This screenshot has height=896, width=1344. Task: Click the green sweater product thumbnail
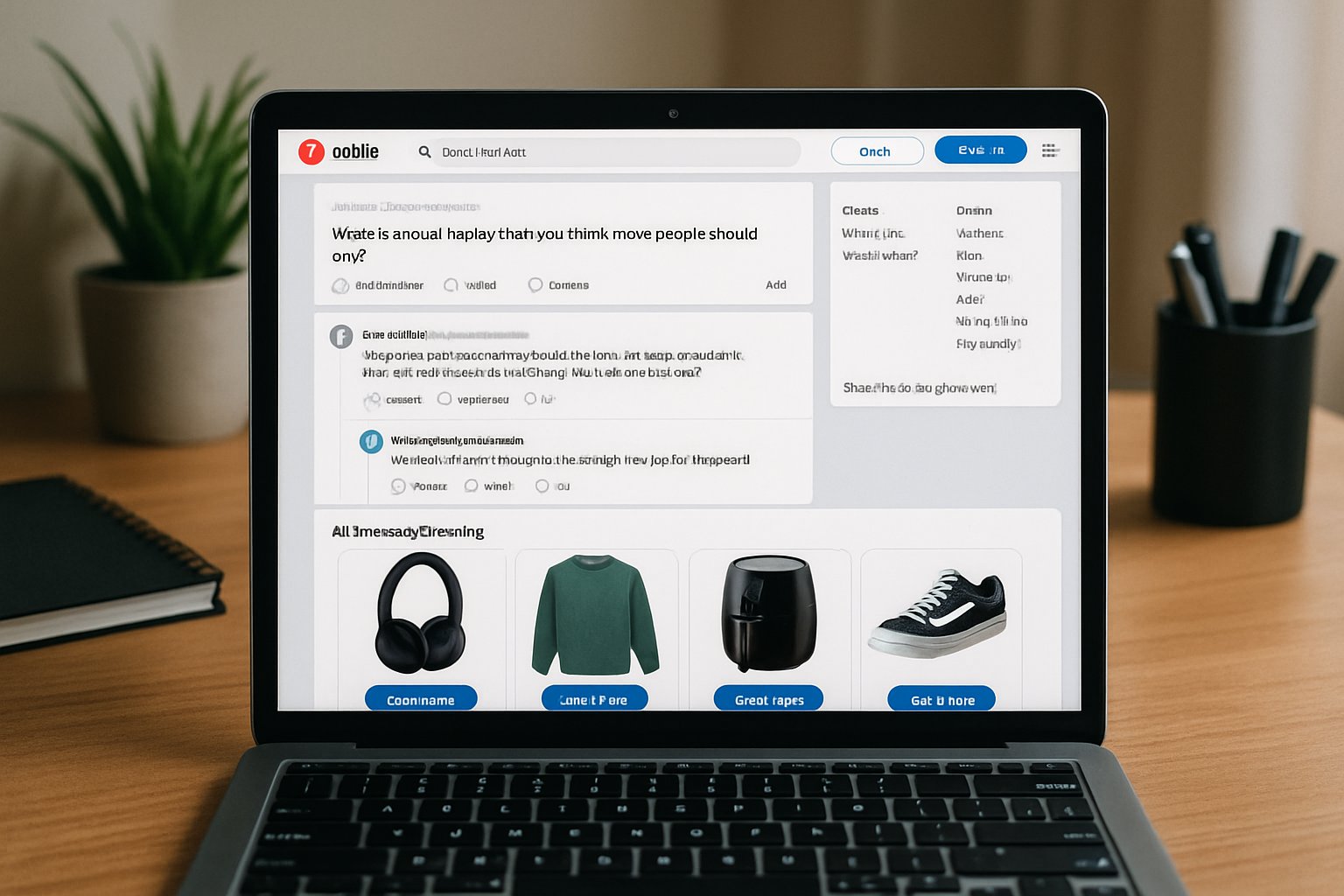tap(595, 615)
